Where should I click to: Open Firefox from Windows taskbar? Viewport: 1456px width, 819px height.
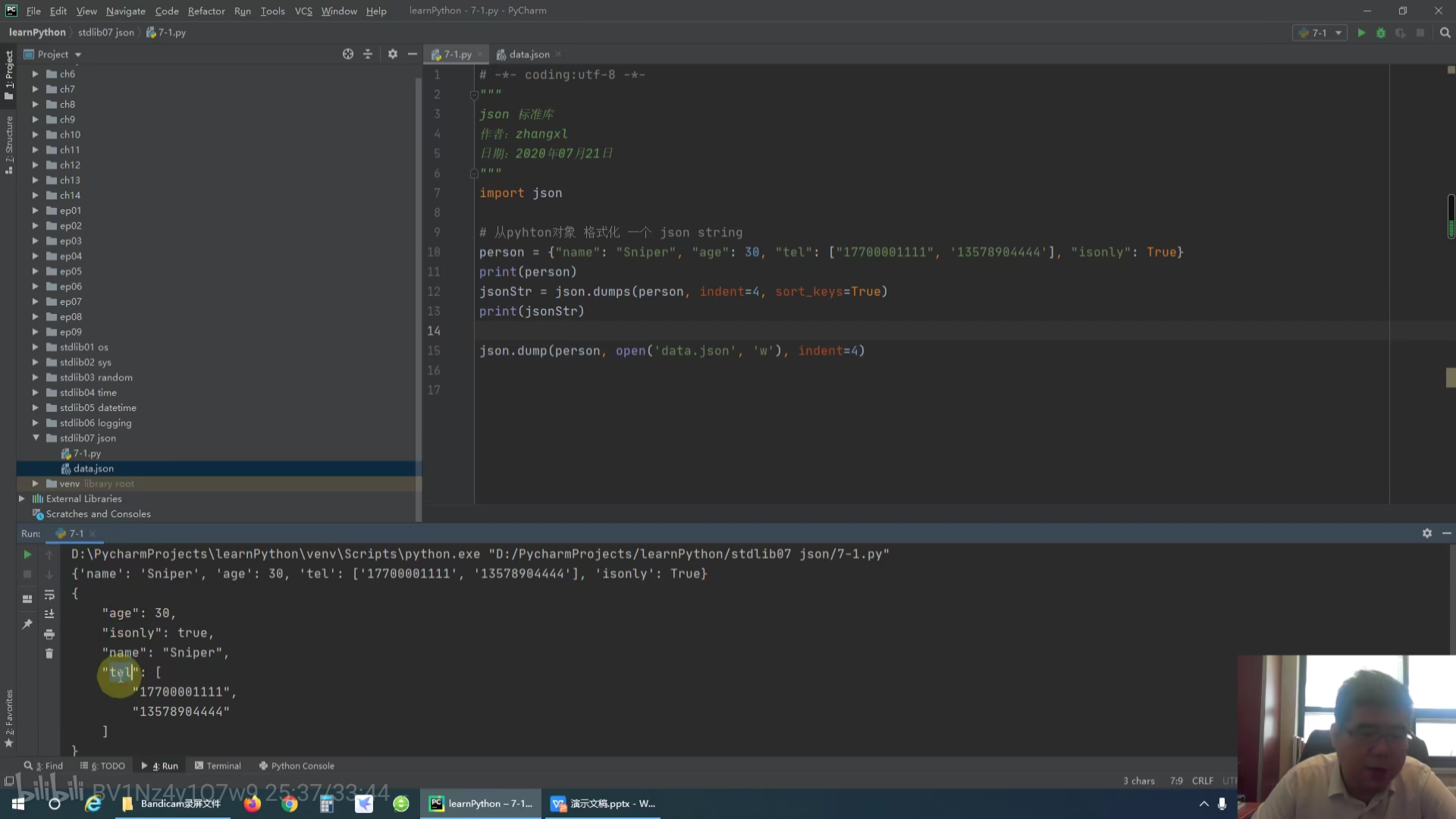pos(252,804)
